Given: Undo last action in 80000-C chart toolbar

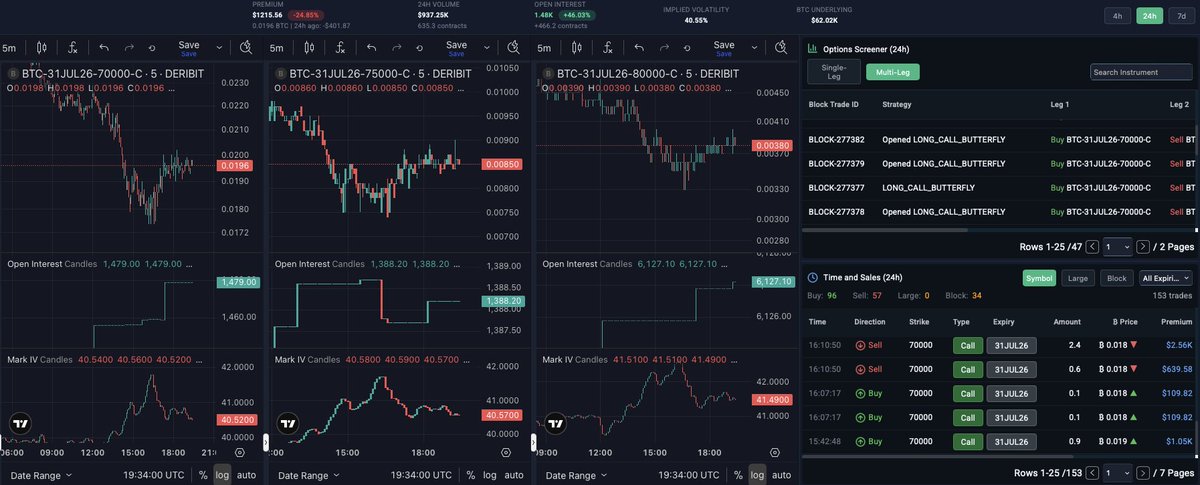Looking at the screenshot, I should 639,47.
